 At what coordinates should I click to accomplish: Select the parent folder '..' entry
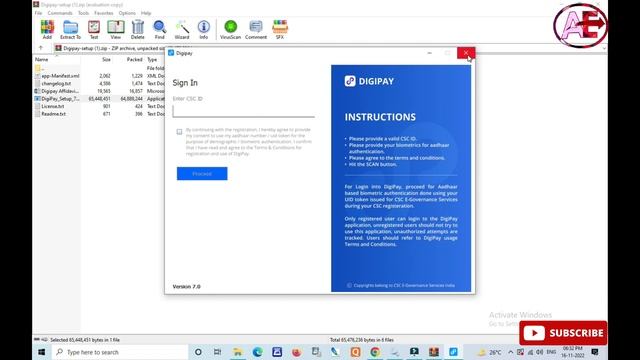[99, 68]
